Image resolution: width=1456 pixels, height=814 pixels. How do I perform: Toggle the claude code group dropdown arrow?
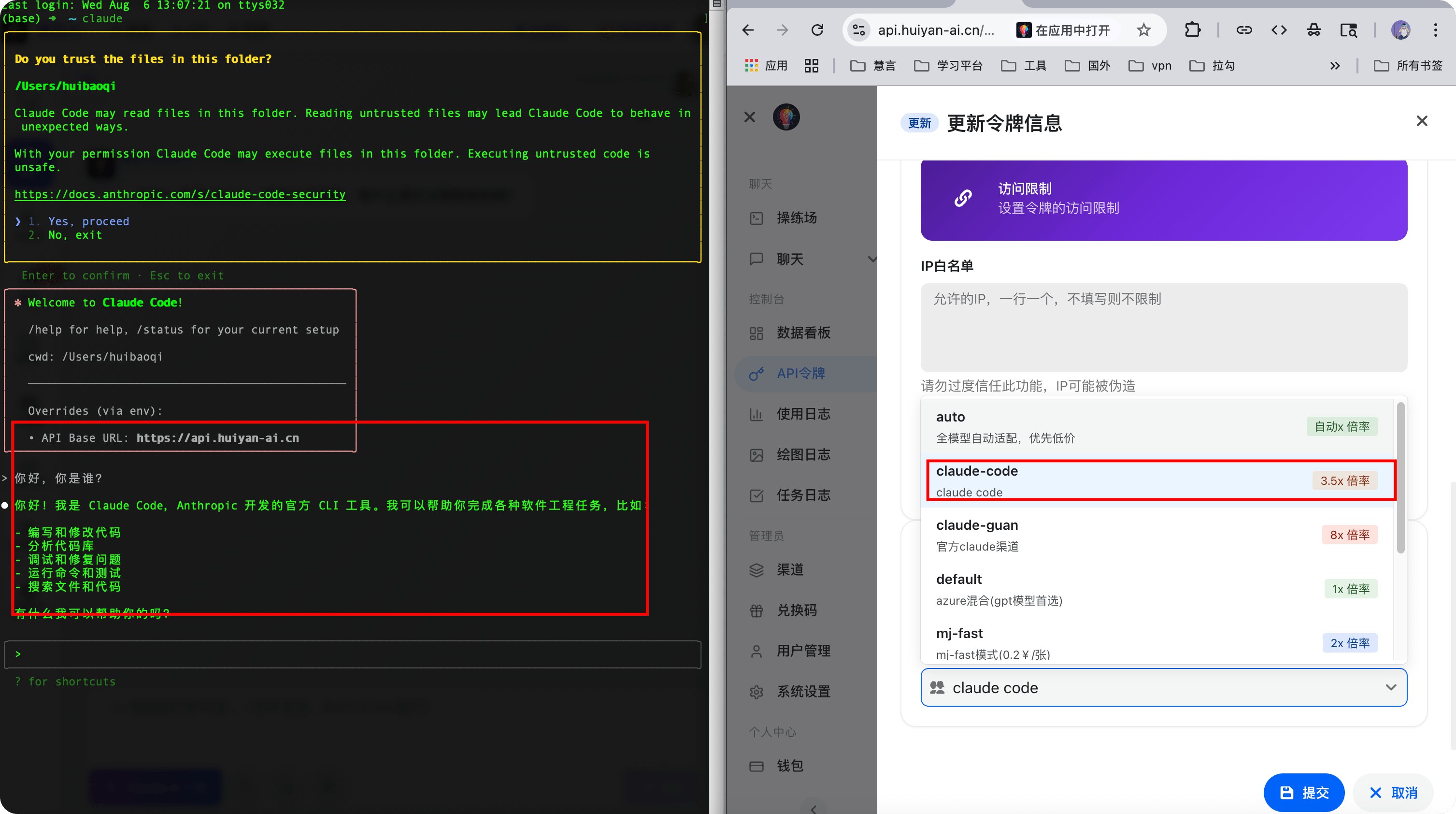click(1391, 688)
